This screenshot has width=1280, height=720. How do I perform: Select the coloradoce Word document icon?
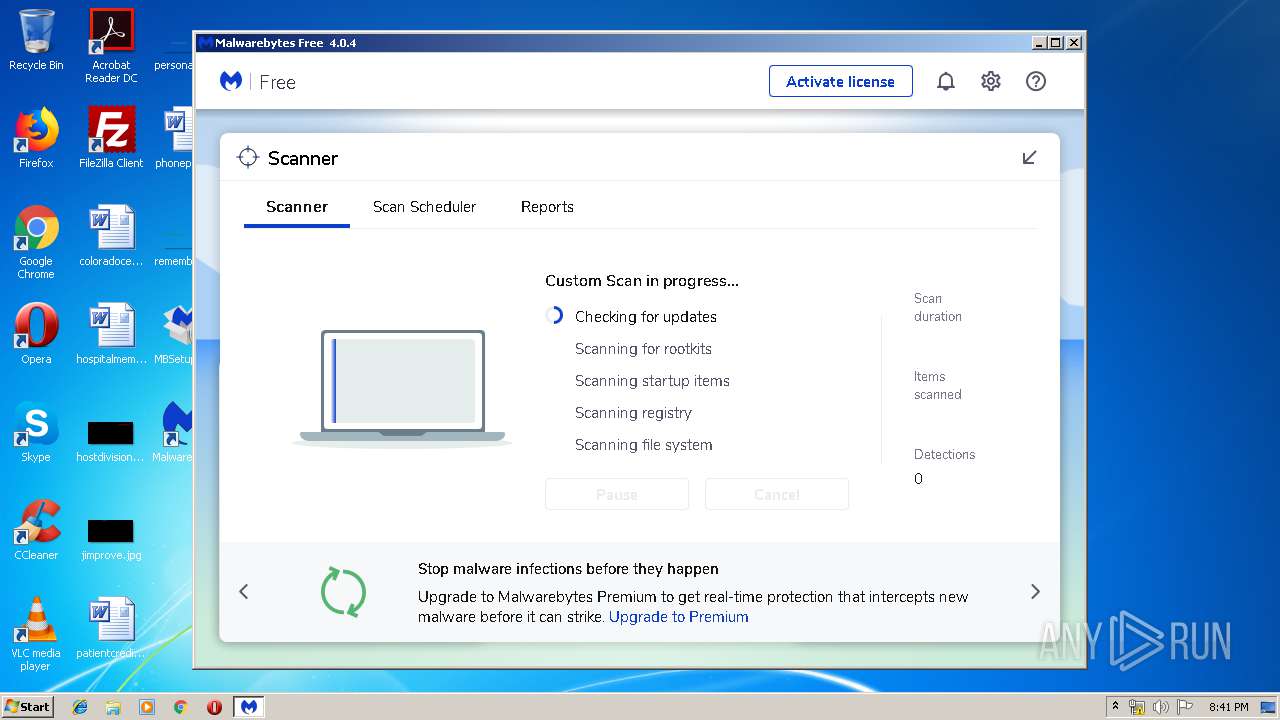click(111, 236)
